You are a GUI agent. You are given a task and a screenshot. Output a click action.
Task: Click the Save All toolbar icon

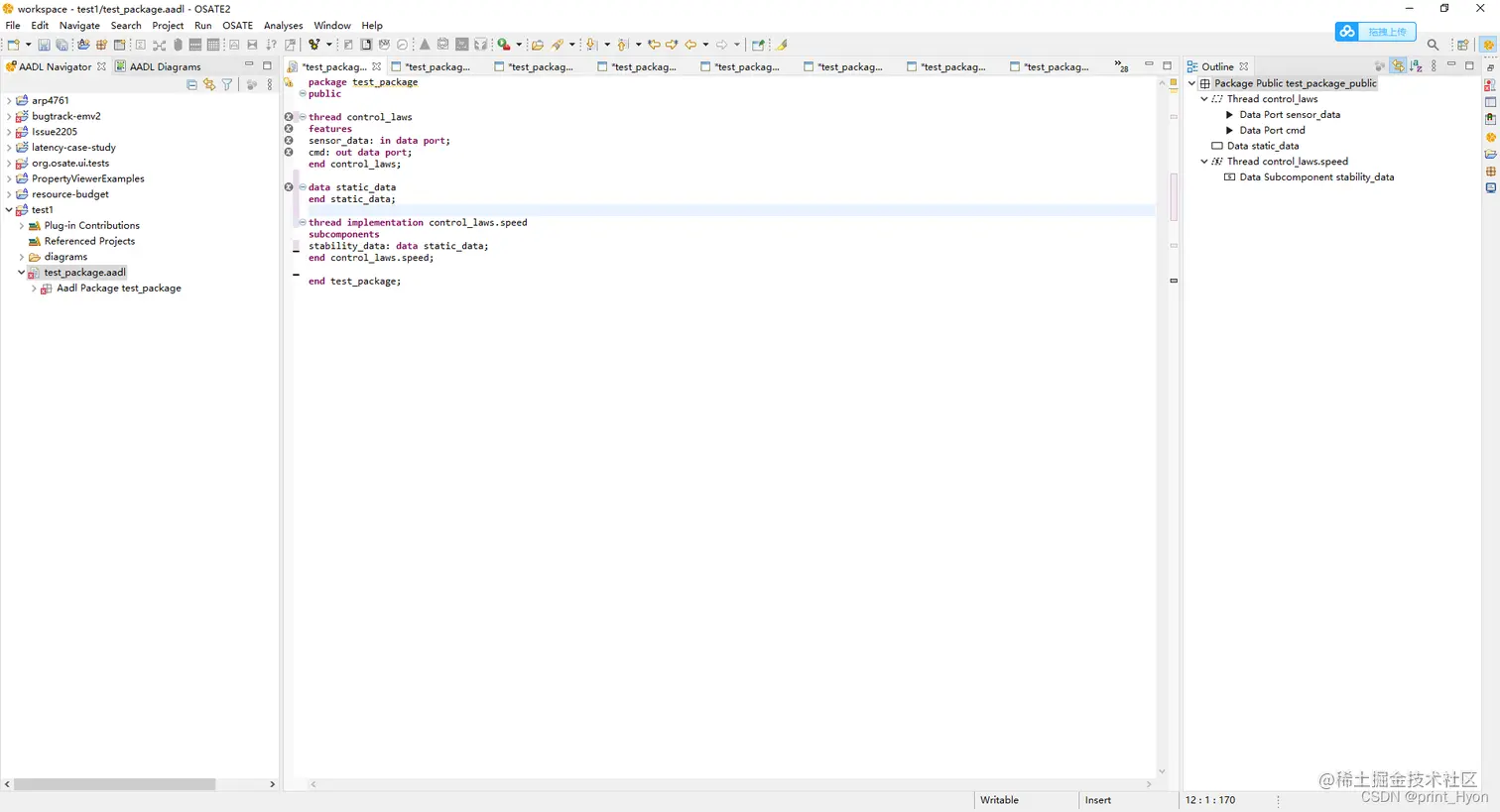62,45
